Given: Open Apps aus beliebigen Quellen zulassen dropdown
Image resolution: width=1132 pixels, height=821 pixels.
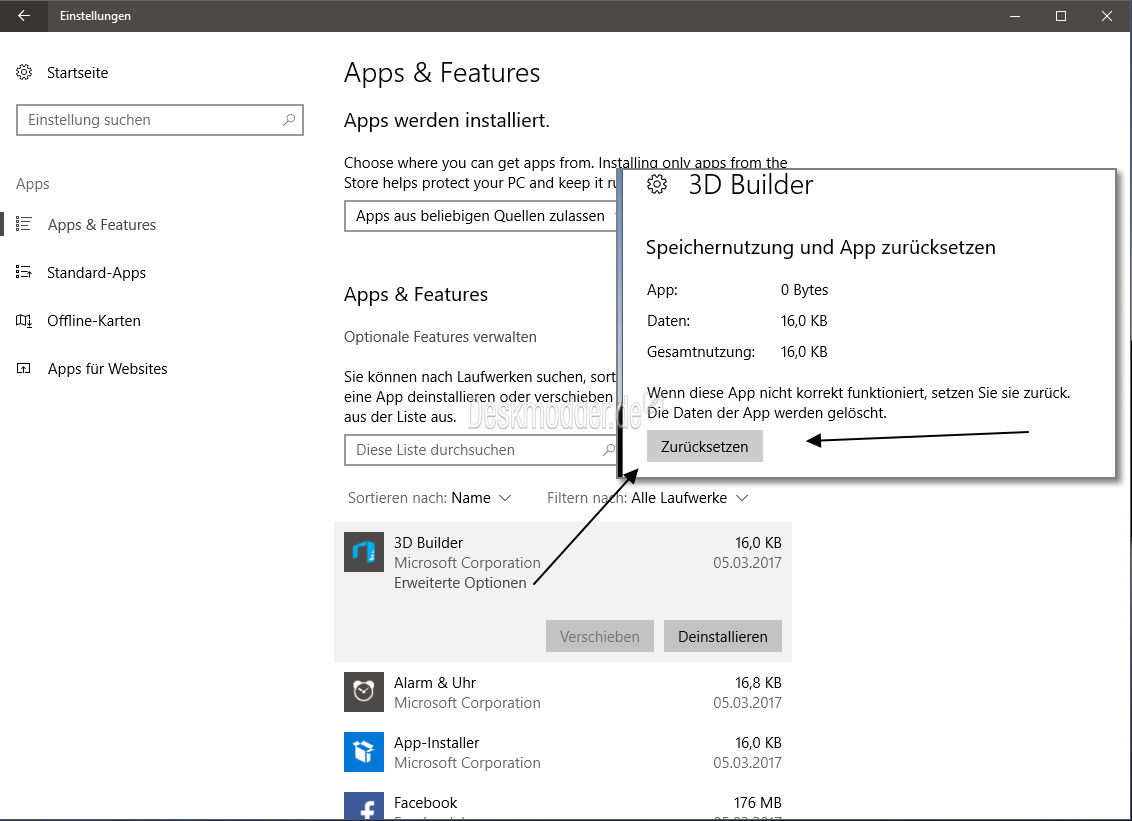Looking at the screenshot, I should [481, 216].
